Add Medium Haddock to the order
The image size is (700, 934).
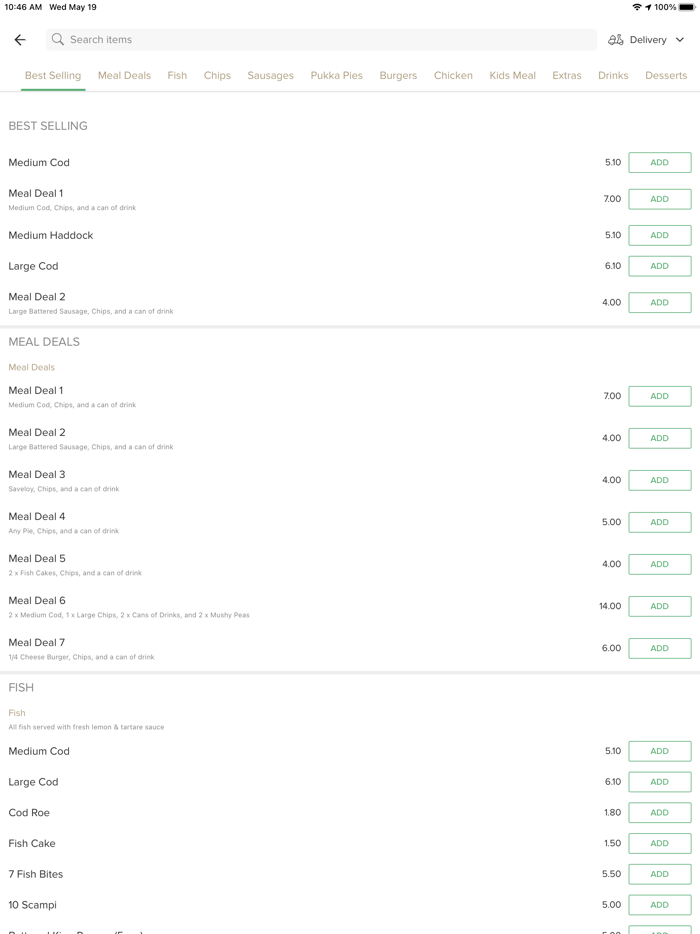(659, 236)
